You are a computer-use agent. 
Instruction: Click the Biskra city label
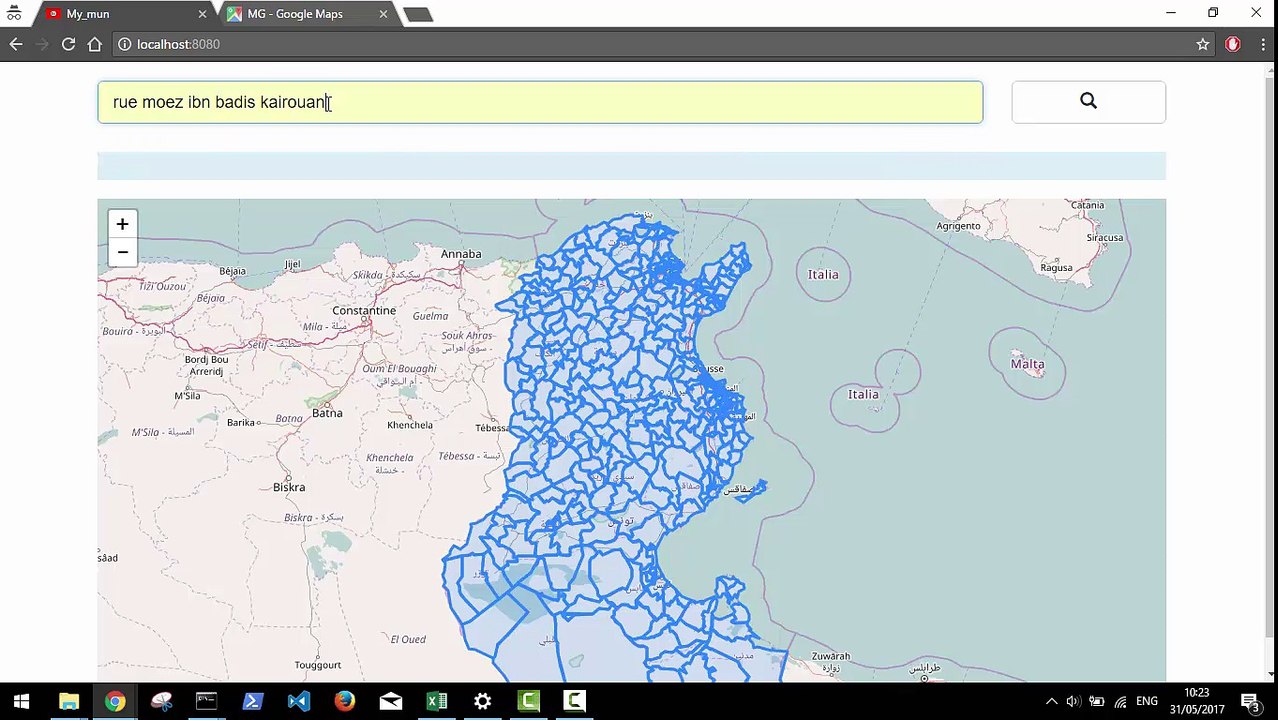tap(289, 487)
